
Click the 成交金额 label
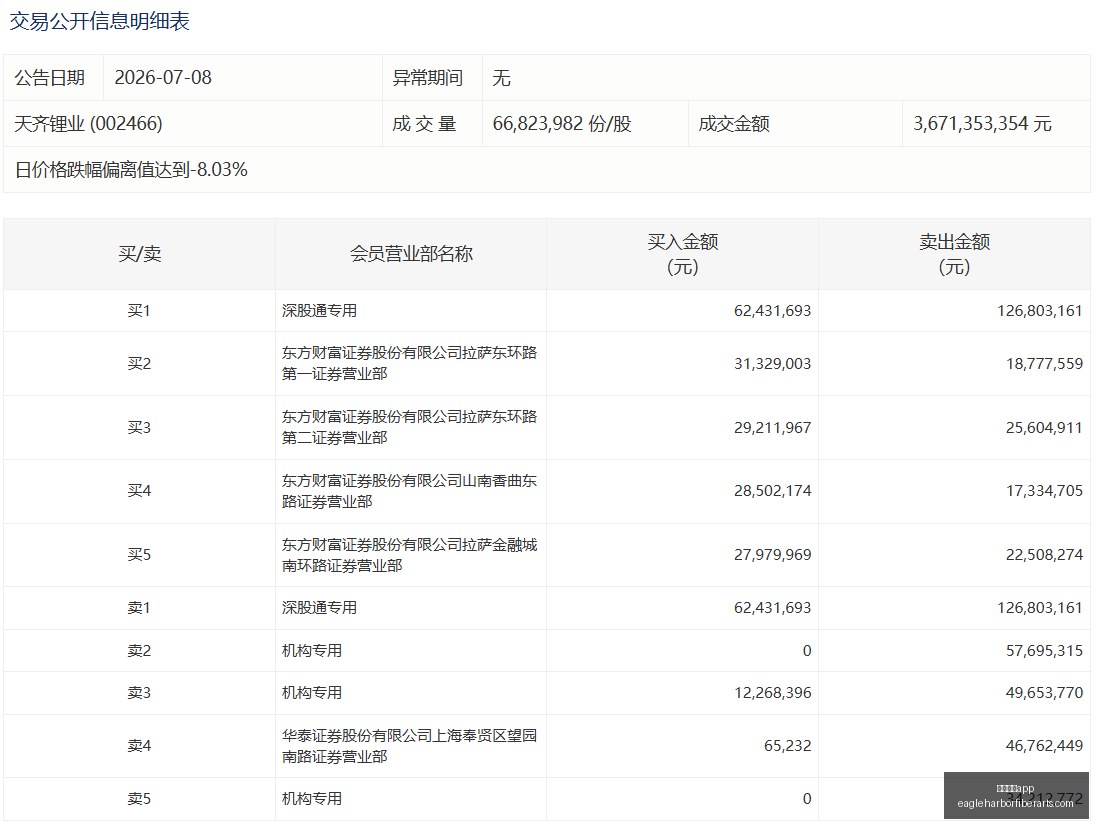pyautogui.click(x=734, y=123)
